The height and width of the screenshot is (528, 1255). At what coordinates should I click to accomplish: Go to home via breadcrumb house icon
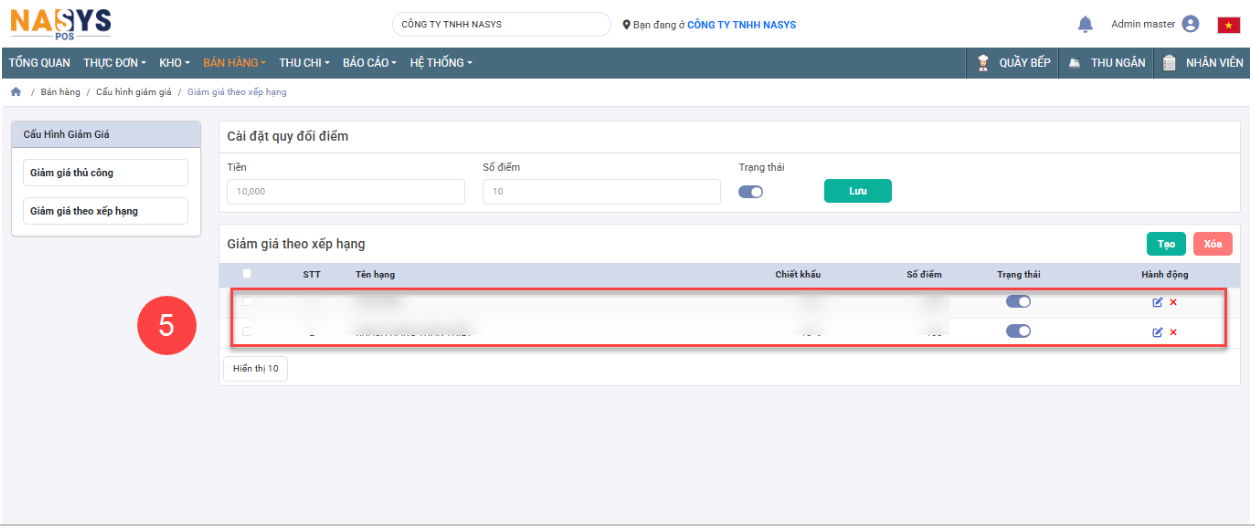click(16, 92)
